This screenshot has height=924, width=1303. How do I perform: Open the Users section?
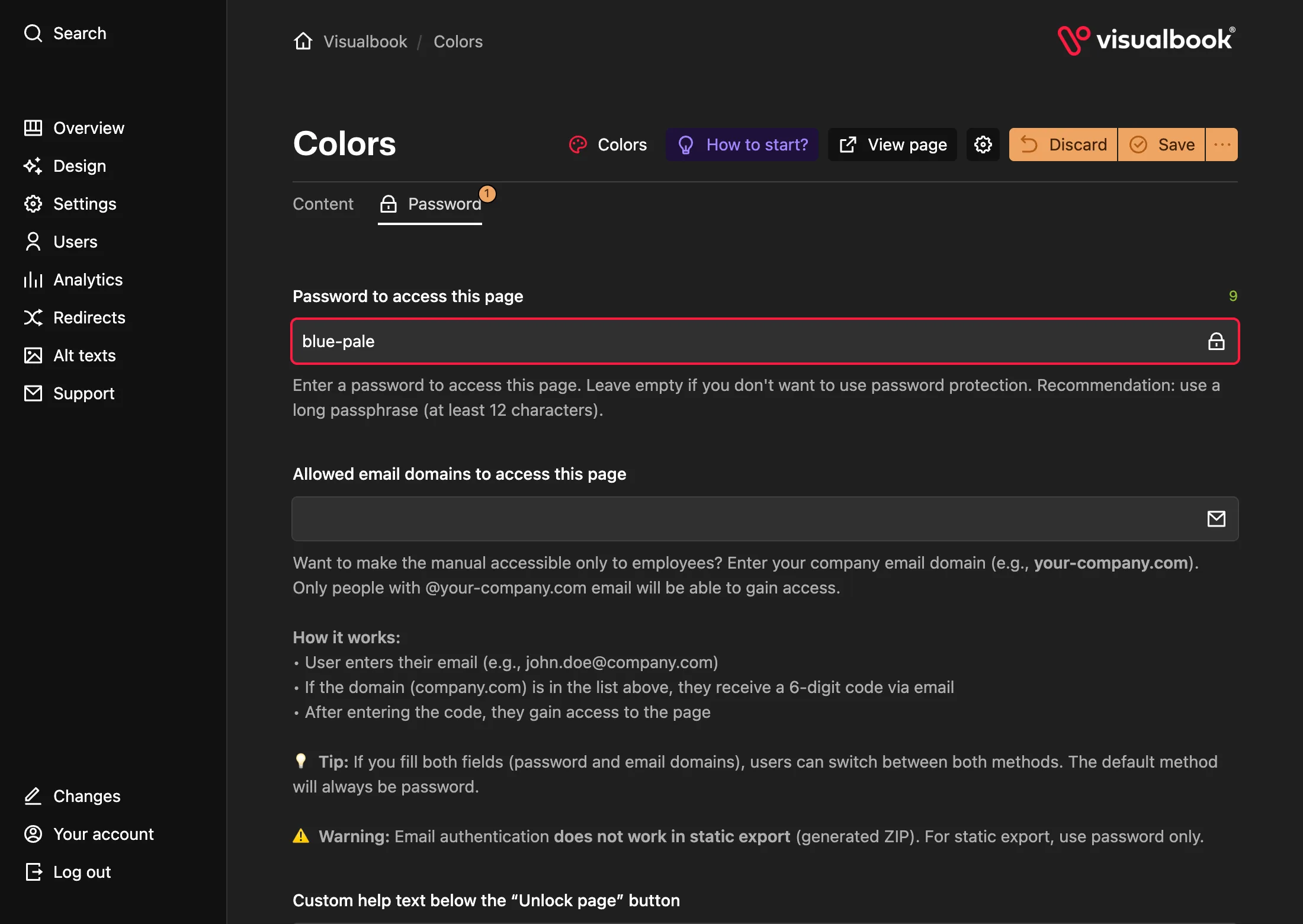[60, 242]
